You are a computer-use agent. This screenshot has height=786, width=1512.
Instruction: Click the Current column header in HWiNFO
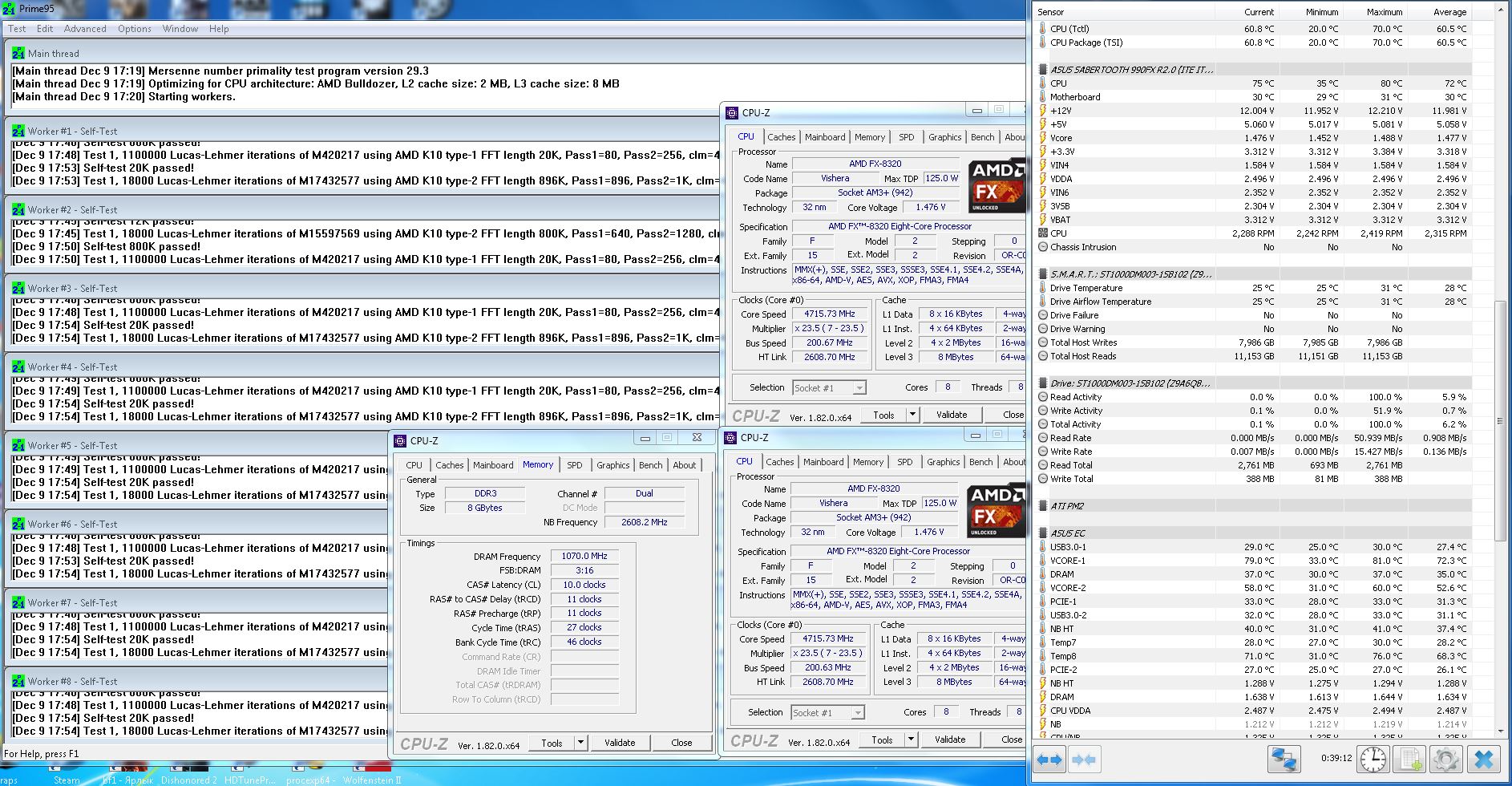(1246, 12)
